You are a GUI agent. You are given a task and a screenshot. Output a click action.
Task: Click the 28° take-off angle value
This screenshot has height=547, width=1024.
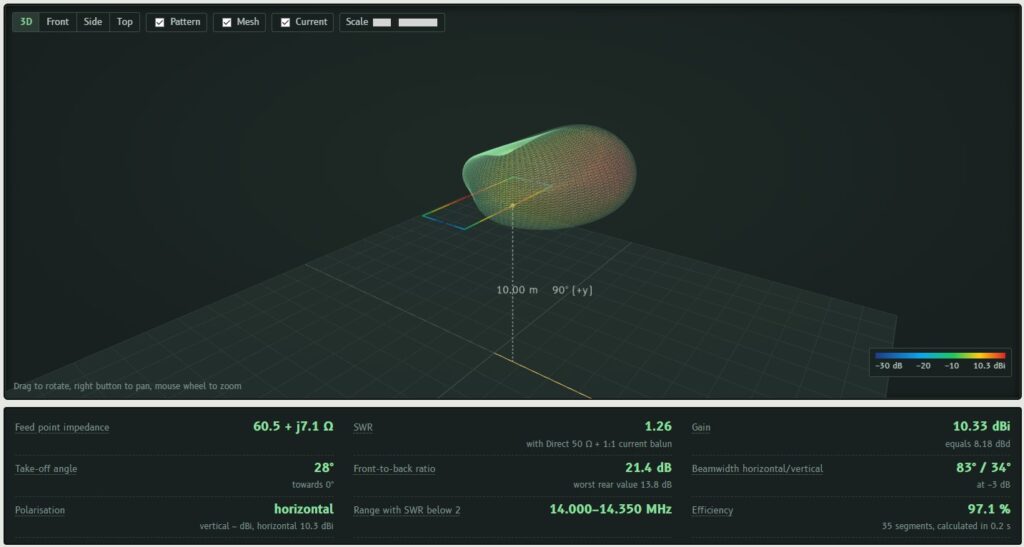(324, 468)
